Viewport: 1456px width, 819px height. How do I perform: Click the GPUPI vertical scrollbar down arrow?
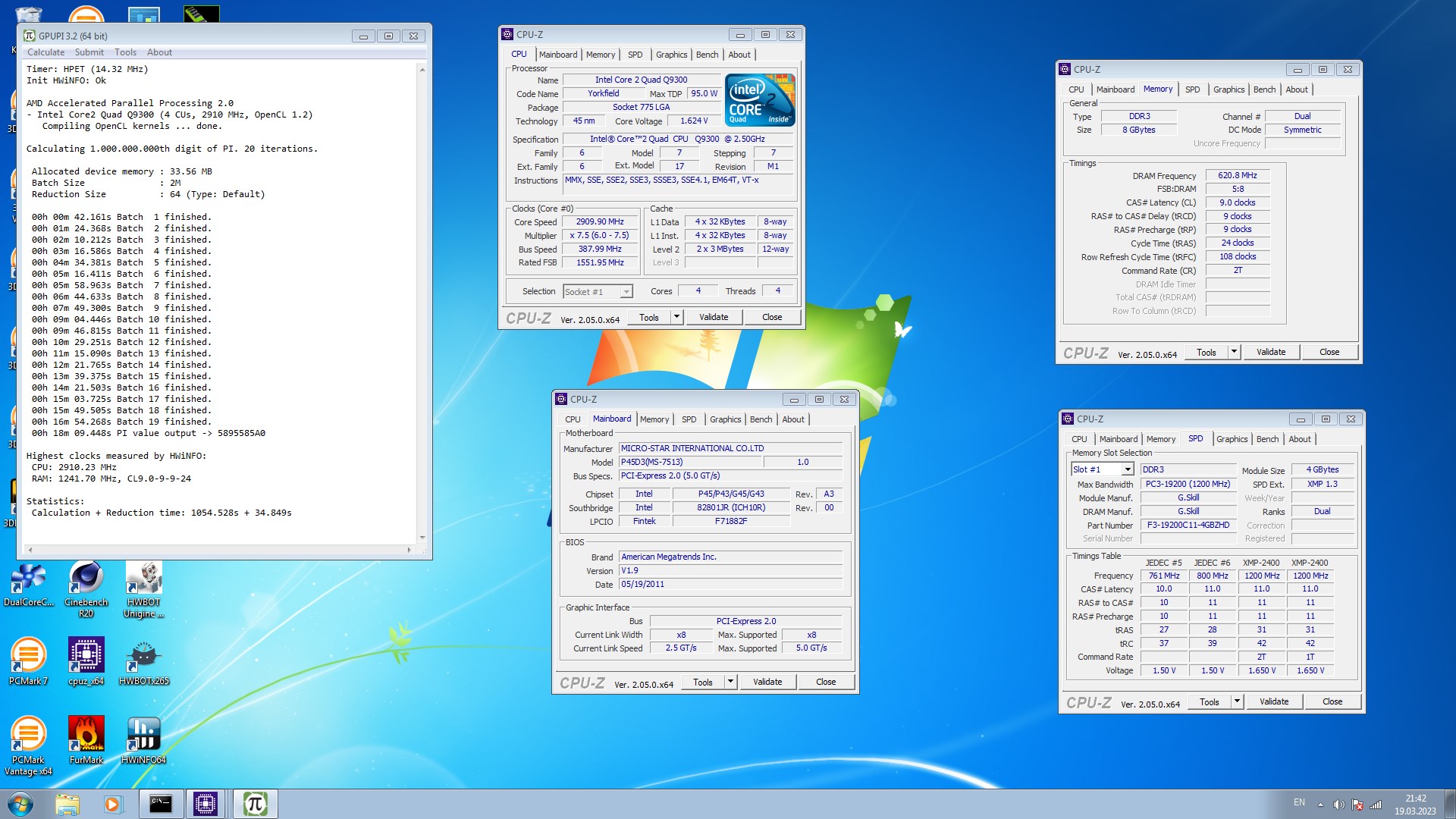(x=422, y=538)
